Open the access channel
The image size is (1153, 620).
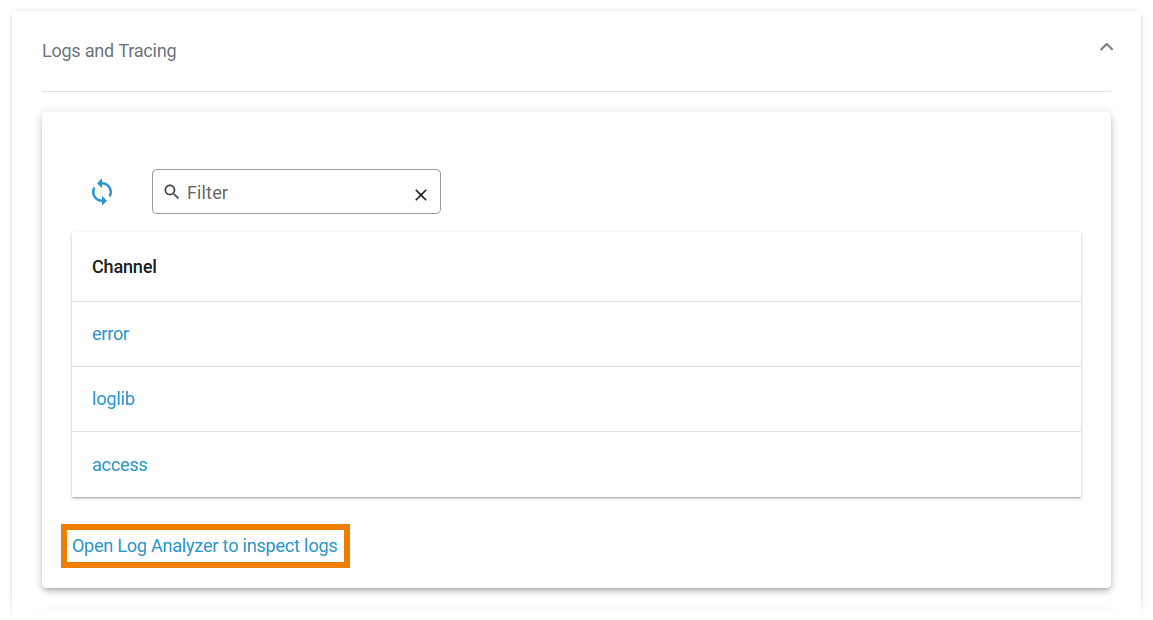click(x=119, y=465)
